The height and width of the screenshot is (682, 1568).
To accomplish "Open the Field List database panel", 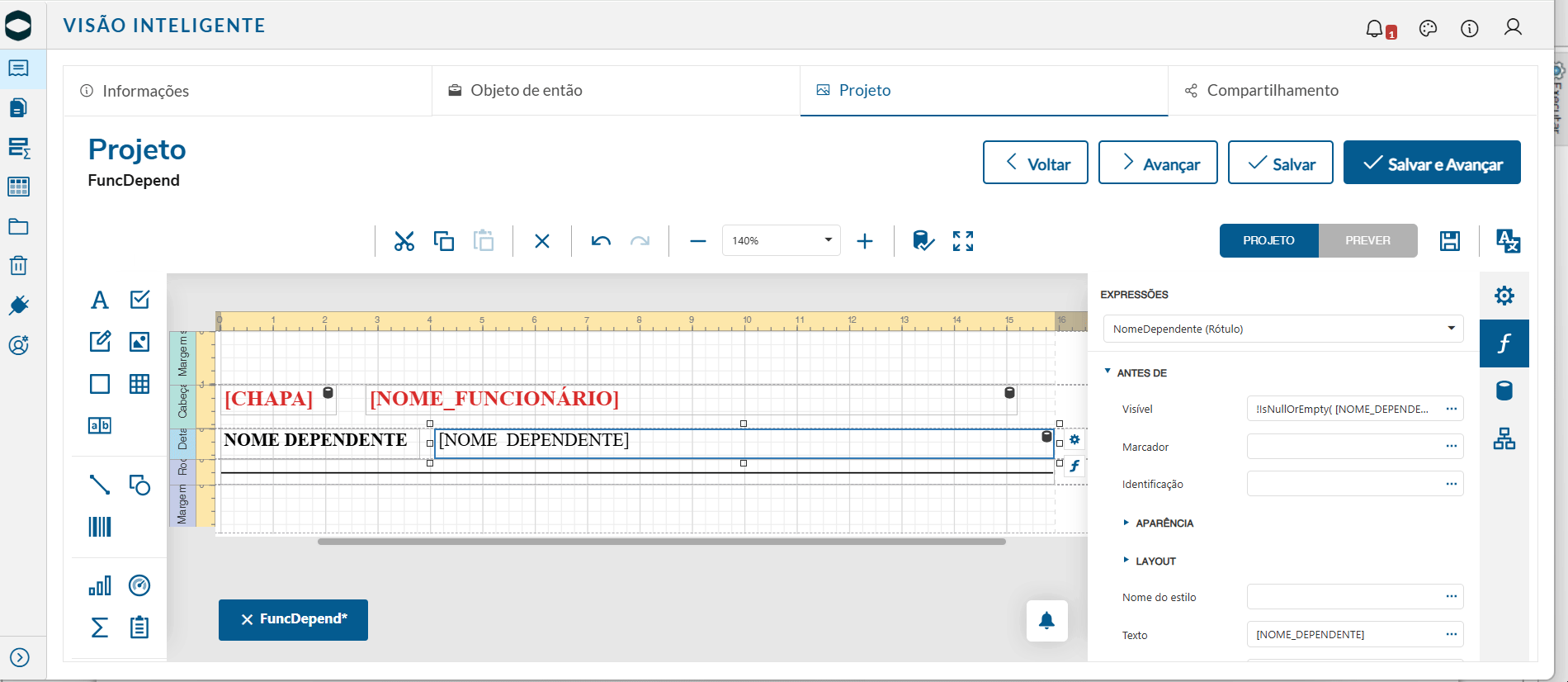I will 1504,391.
